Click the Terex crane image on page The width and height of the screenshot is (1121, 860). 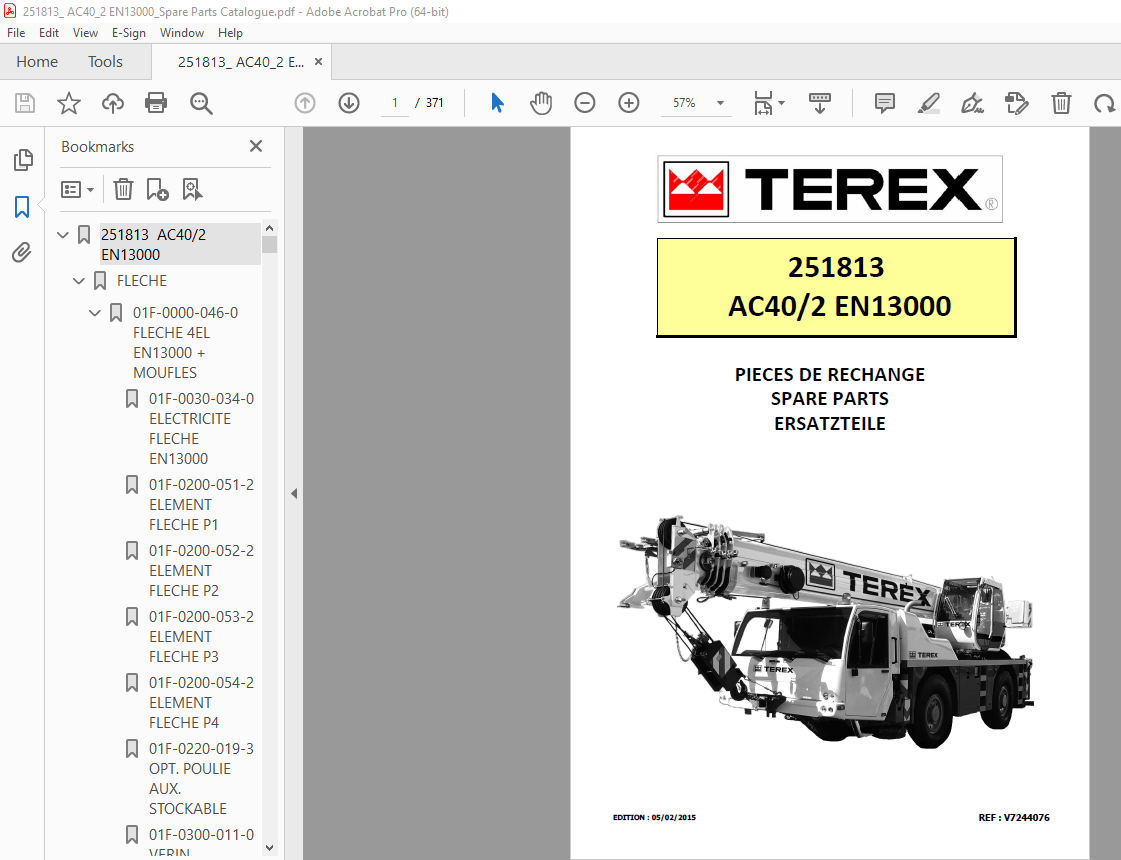[826, 631]
